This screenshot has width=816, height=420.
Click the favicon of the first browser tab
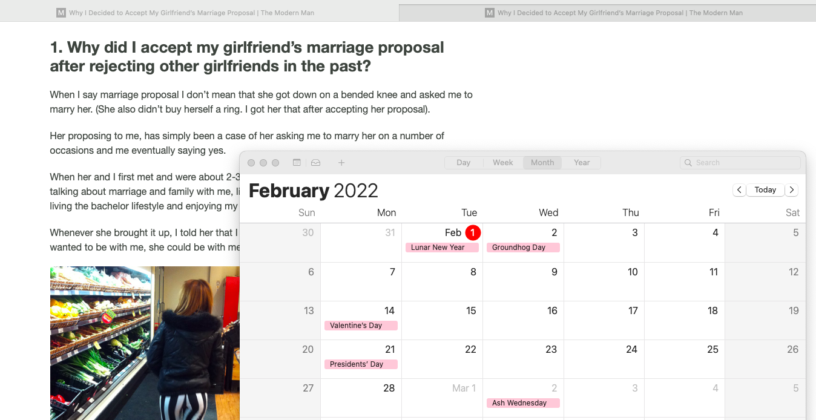pyautogui.click(x=62, y=13)
